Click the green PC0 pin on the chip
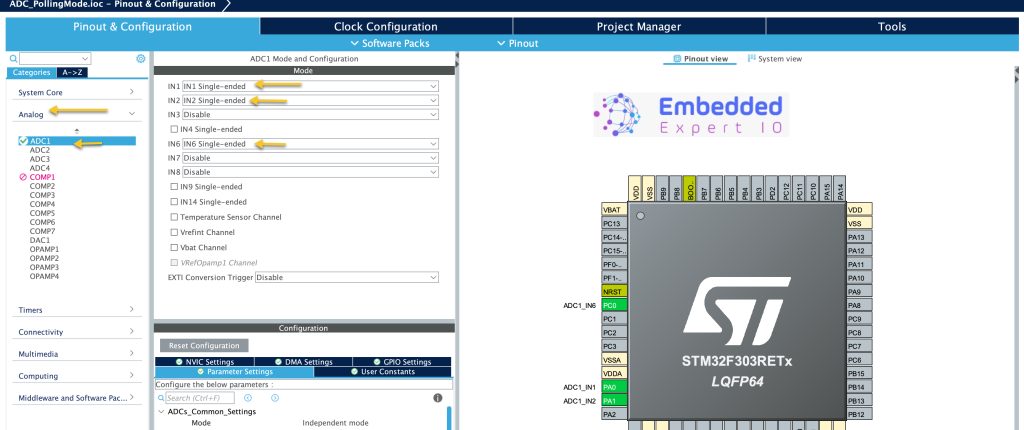This screenshot has height=430, width=1024. (615, 305)
